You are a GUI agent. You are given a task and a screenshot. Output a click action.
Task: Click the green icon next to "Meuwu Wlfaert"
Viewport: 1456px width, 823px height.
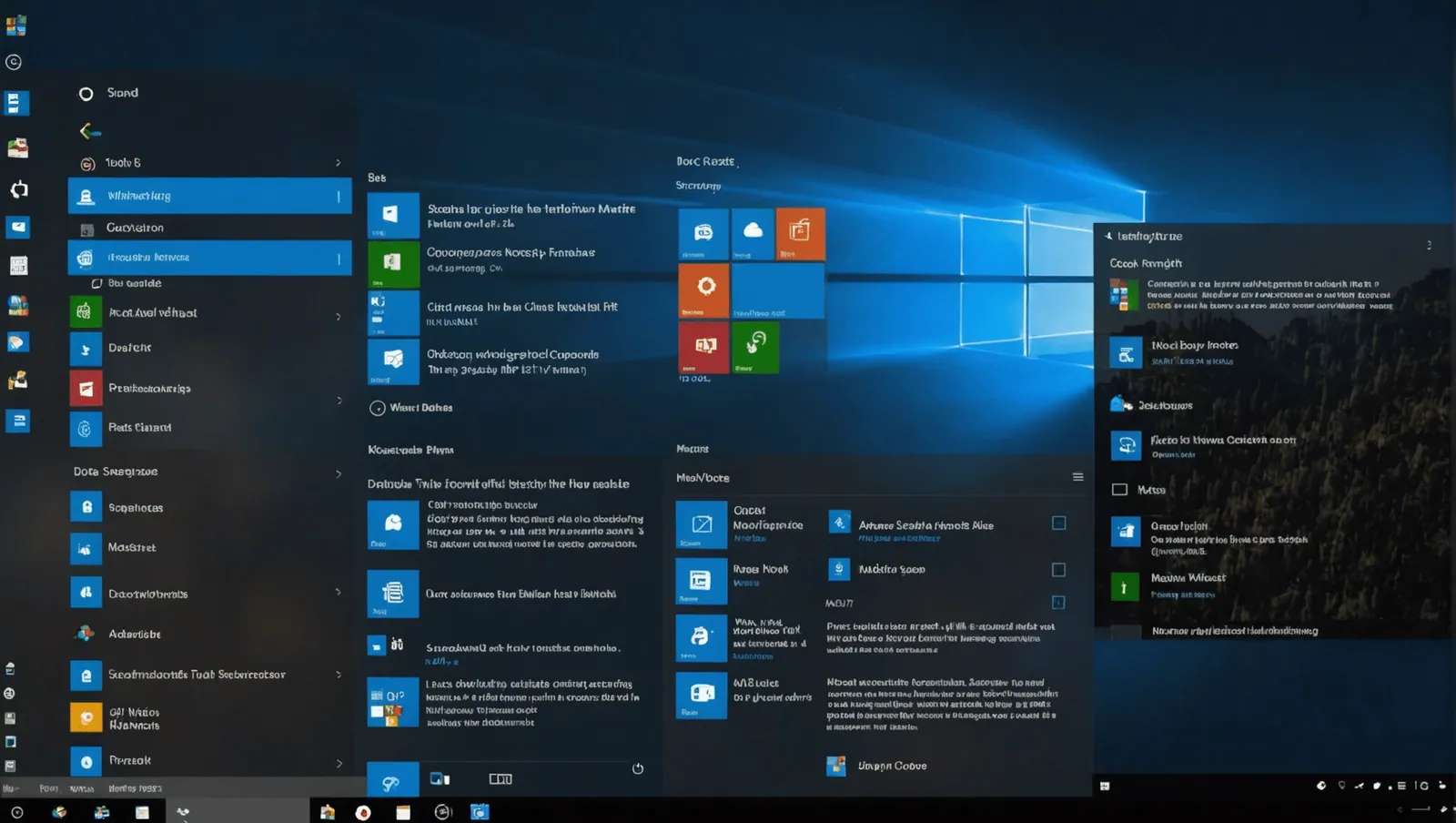click(x=1125, y=587)
